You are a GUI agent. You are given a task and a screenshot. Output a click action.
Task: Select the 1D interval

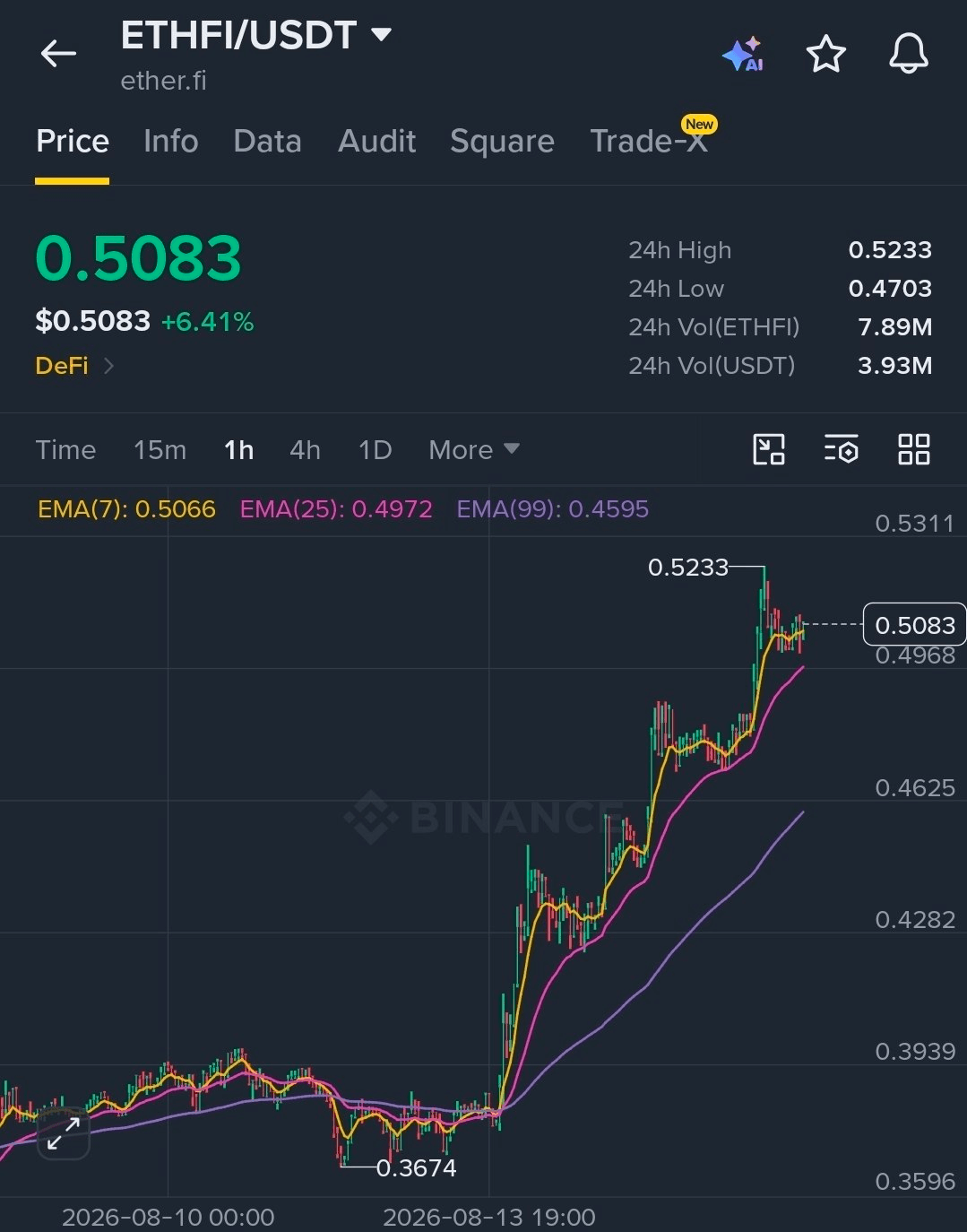[x=375, y=449]
